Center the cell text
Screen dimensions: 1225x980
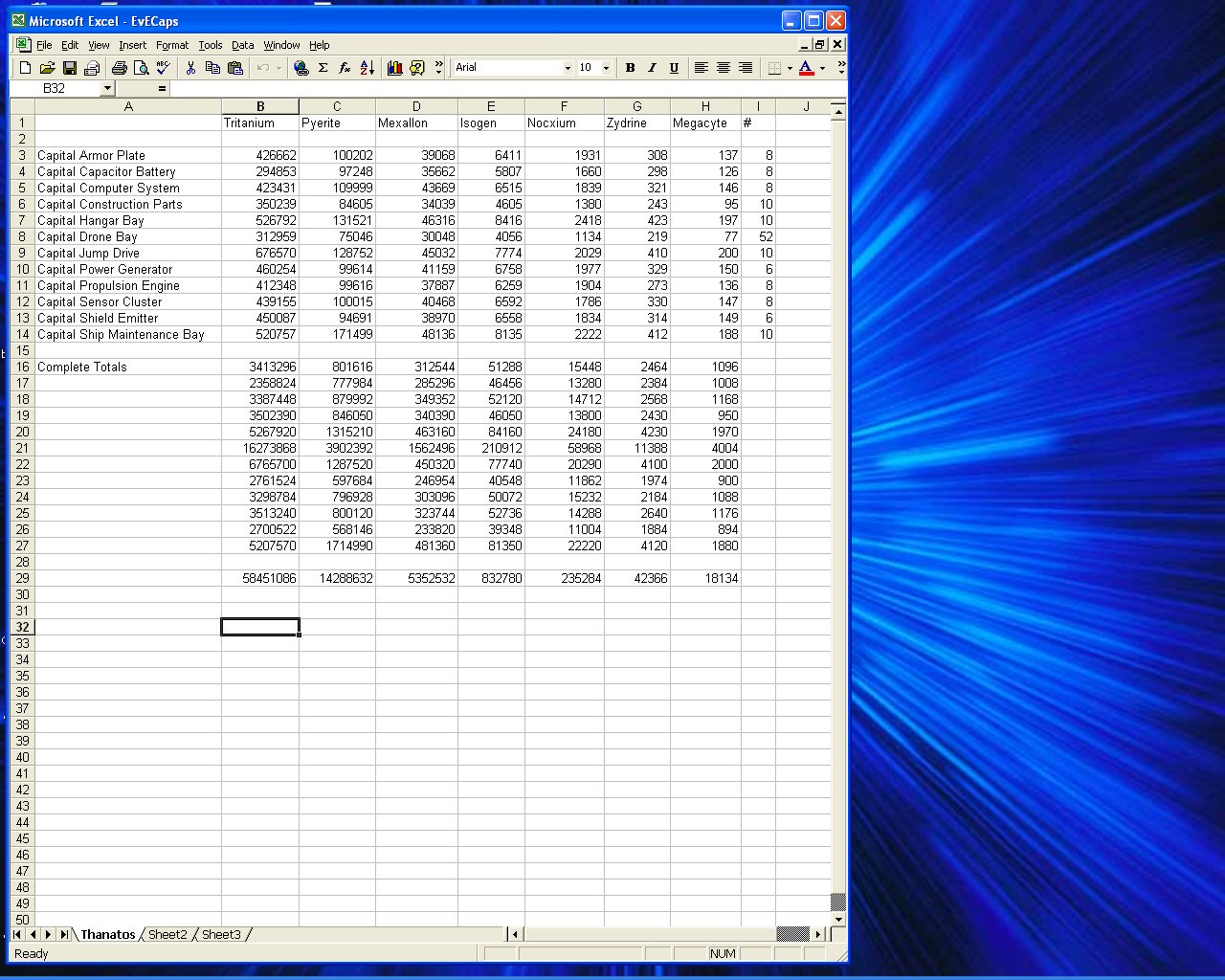point(724,68)
